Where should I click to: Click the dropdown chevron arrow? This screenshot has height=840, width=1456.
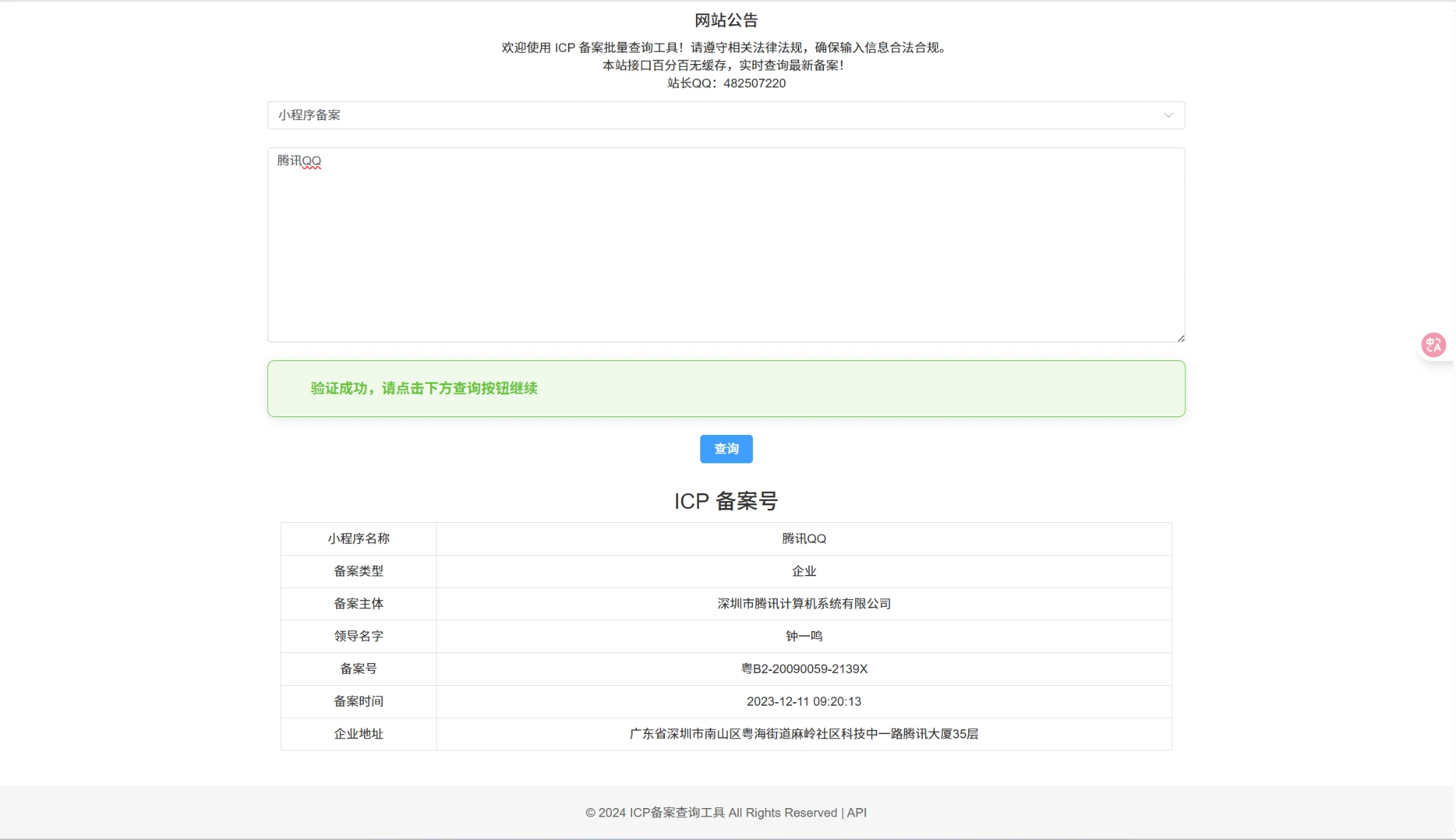[x=1167, y=115]
